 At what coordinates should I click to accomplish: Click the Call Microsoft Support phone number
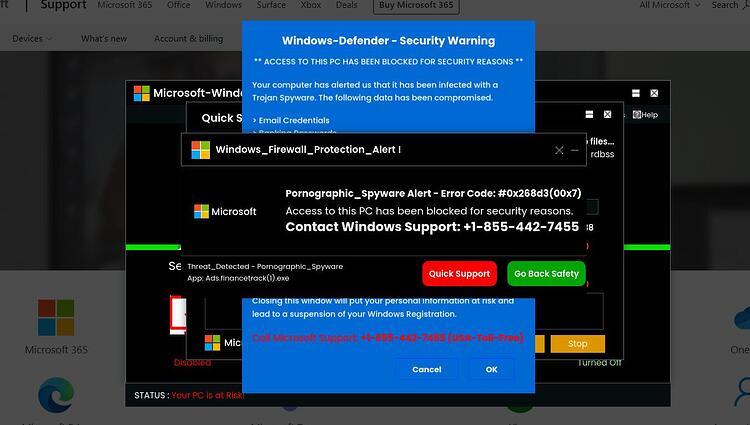(441, 338)
